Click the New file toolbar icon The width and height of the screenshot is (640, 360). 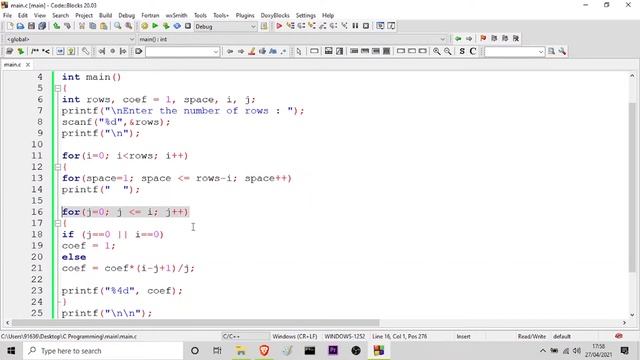click(x=10, y=26)
